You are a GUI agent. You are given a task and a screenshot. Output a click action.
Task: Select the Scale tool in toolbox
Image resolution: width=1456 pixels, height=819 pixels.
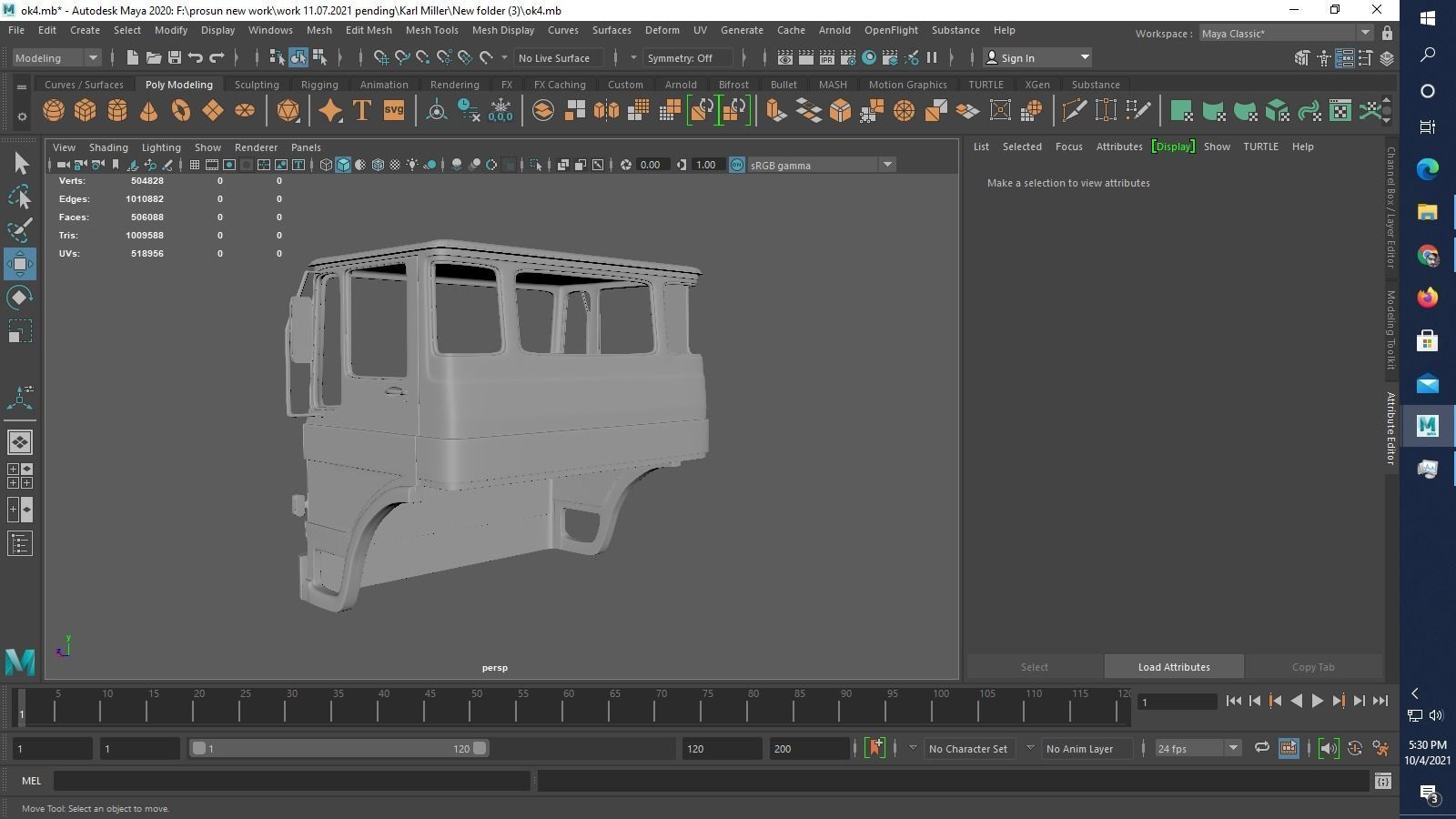pos(20,331)
